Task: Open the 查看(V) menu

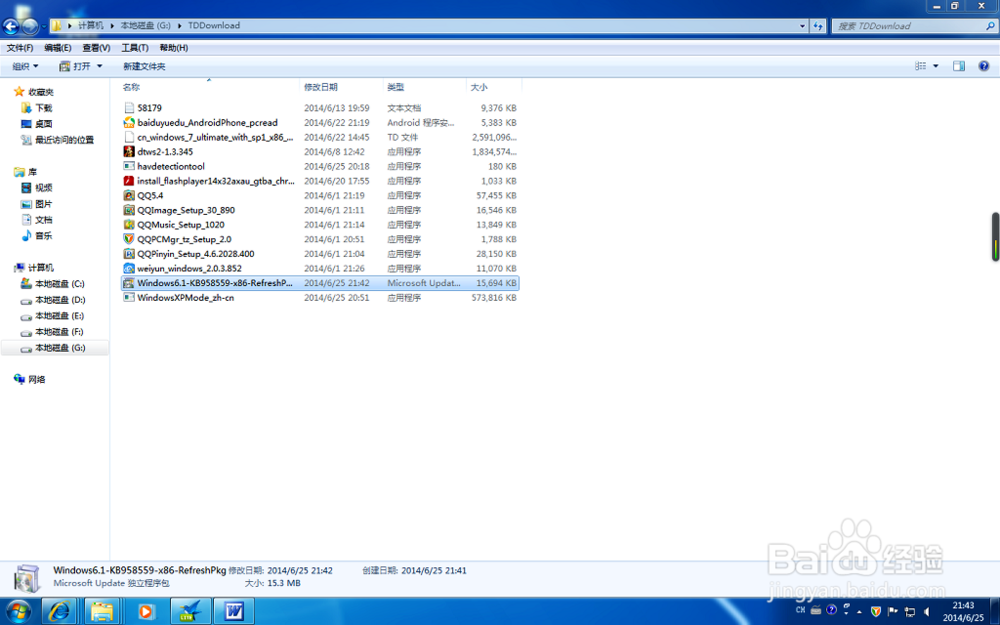Action: point(96,48)
